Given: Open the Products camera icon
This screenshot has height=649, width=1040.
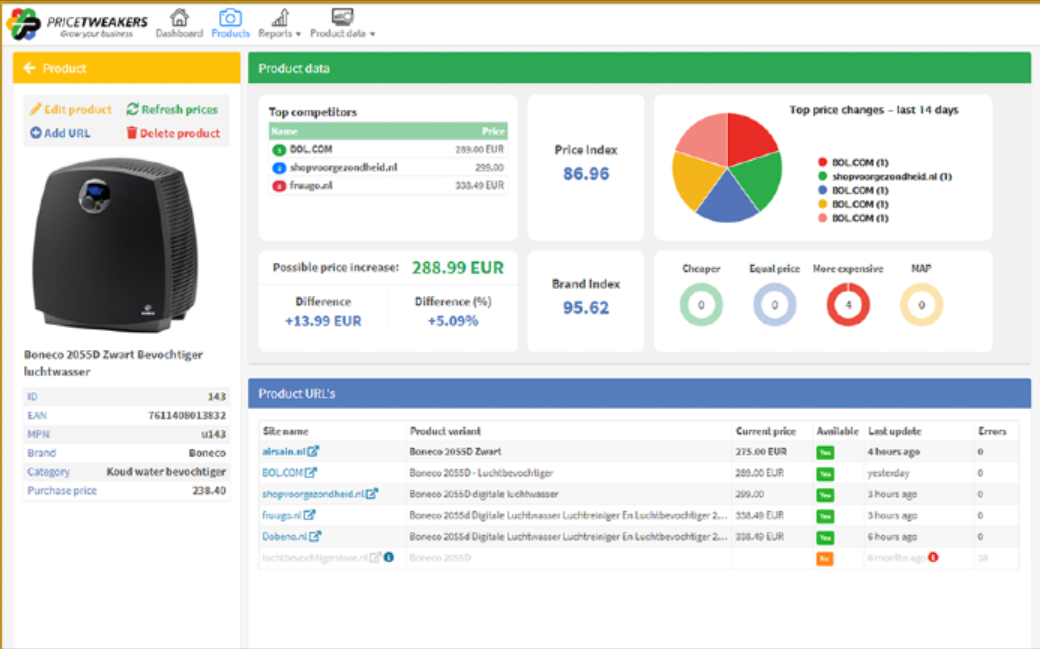Looking at the screenshot, I should point(230,17).
